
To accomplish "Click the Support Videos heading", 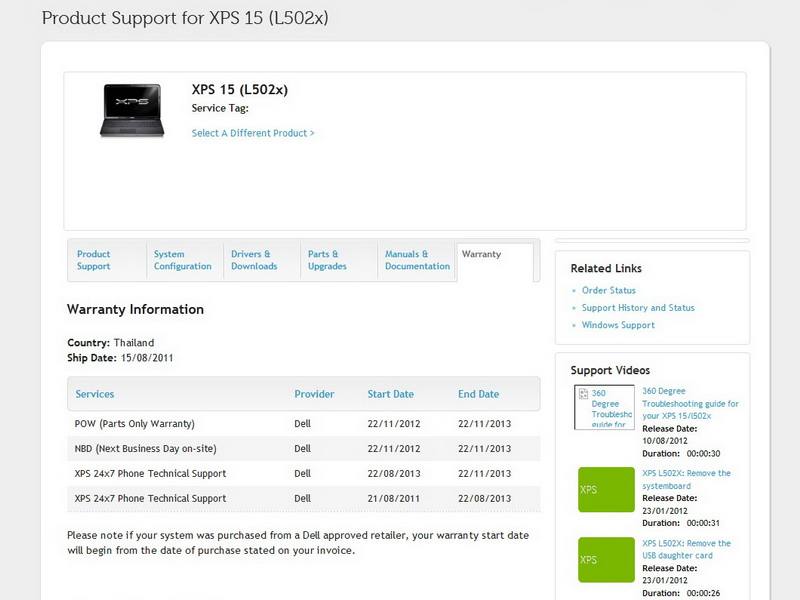I will point(610,370).
